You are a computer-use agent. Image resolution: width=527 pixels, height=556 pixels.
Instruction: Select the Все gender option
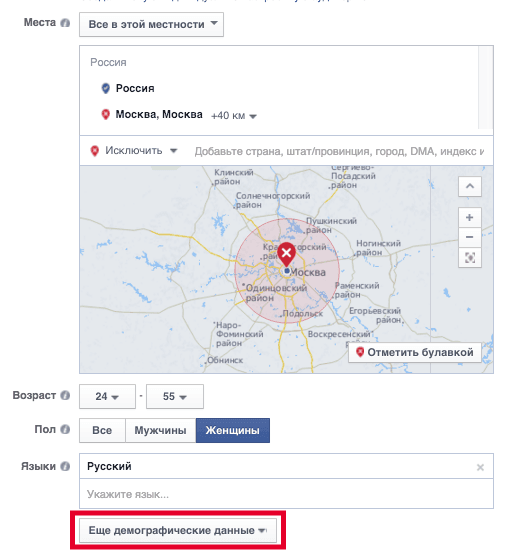coord(102,430)
